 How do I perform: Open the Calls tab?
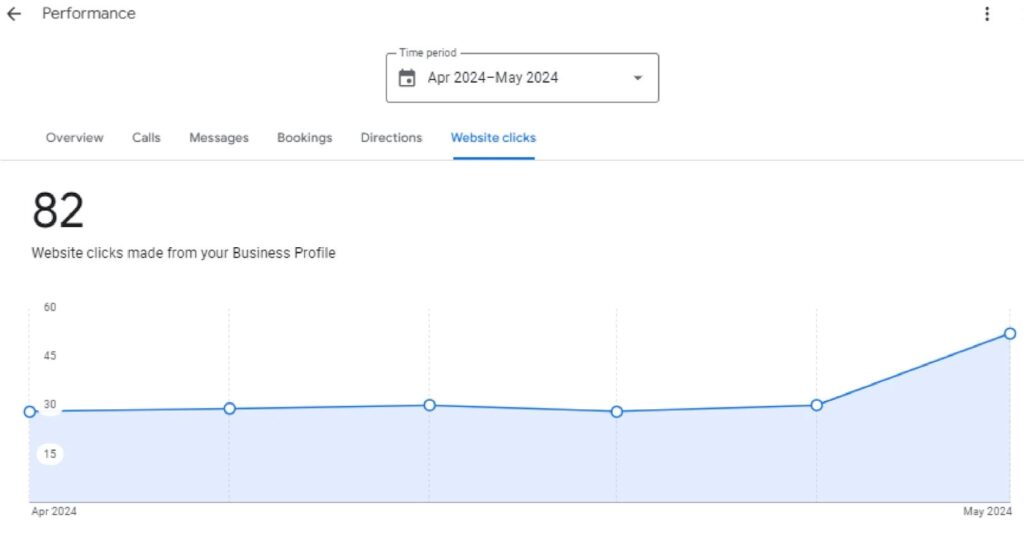tap(146, 138)
